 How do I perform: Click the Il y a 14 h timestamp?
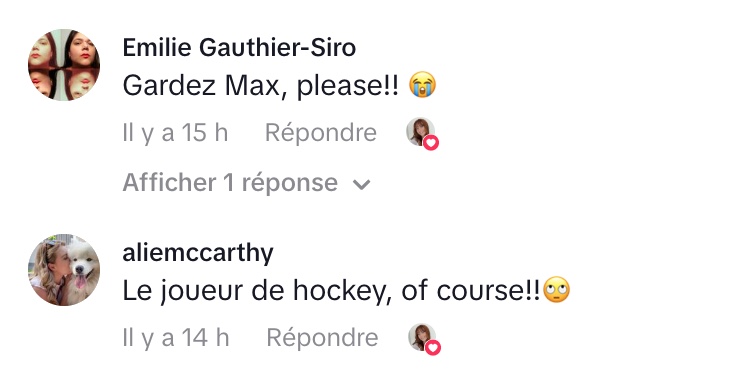pos(176,337)
